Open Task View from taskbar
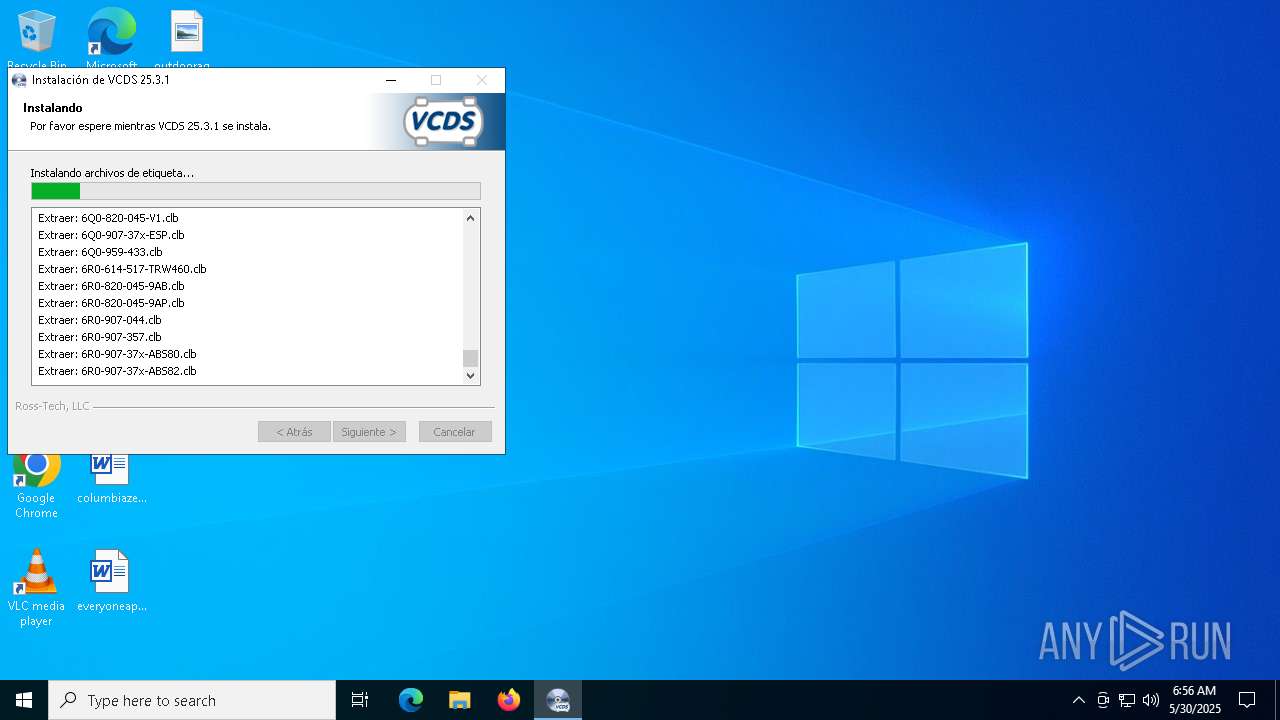The height and width of the screenshot is (720, 1280). (360, 700)
